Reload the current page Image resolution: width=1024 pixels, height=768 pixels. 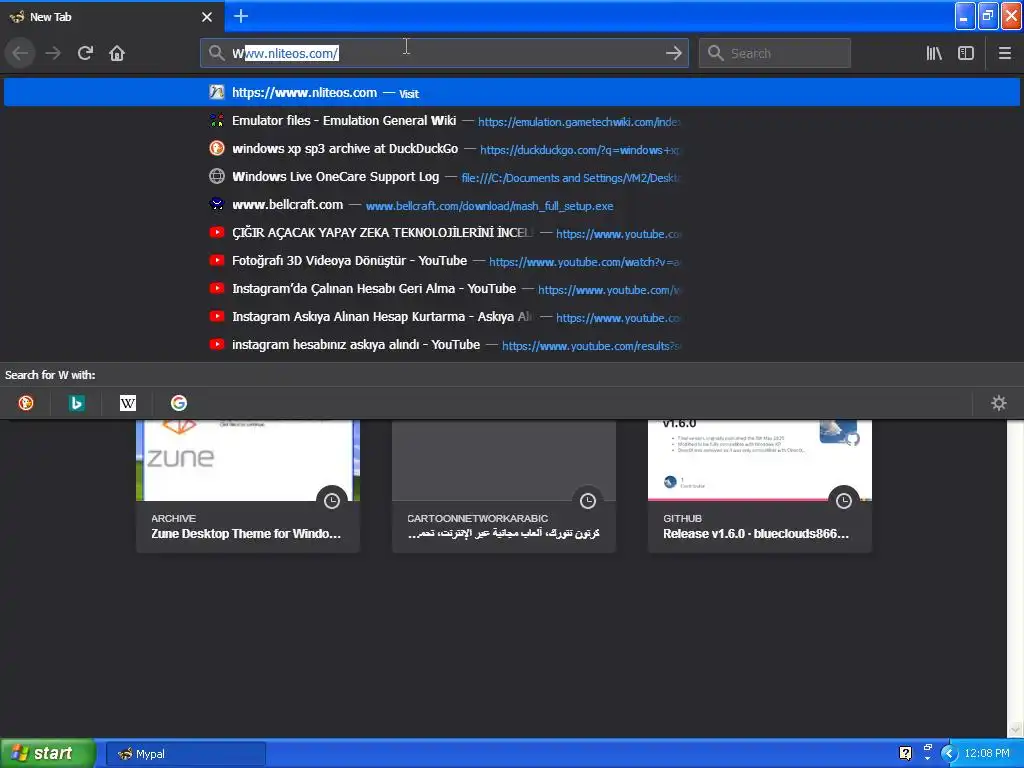(x=85, y=54)
